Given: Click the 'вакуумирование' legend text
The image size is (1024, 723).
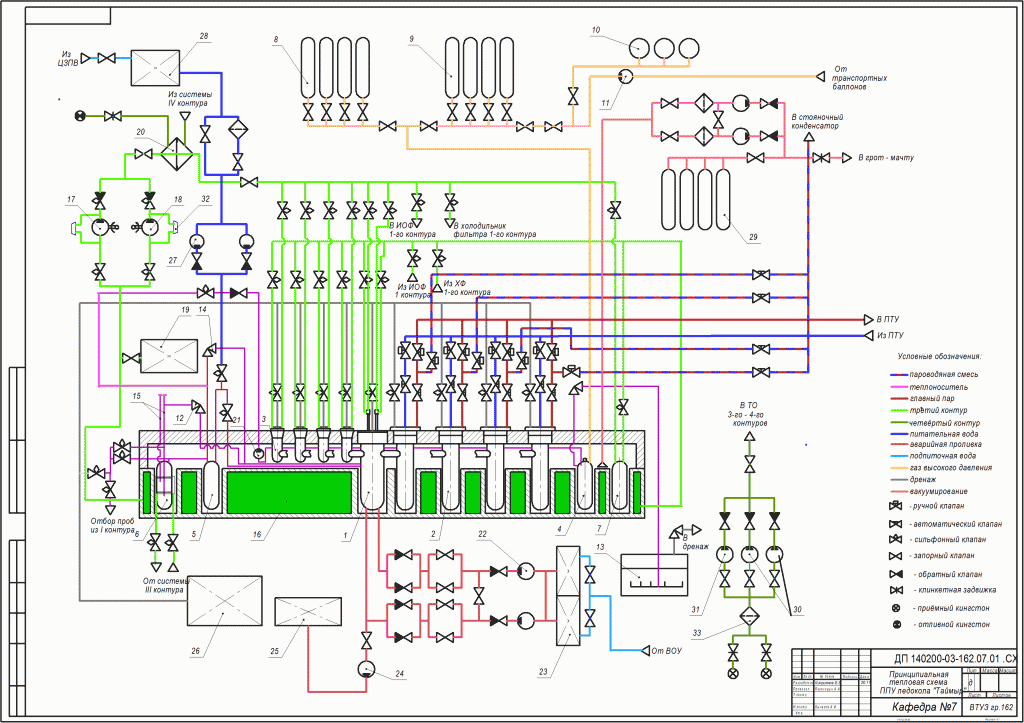Looking at the screenshot, I should tap(938, 491).
